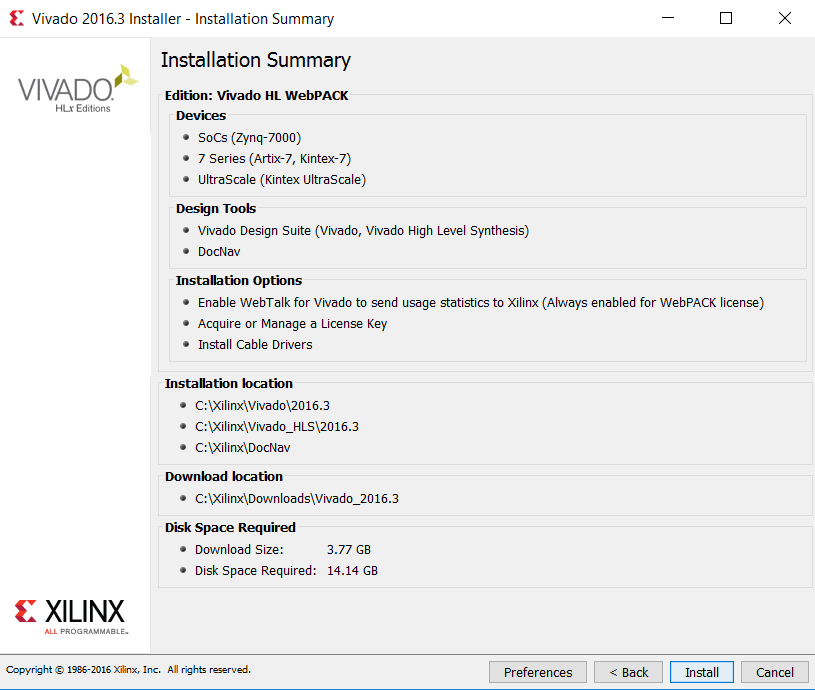The image size is (815, 690).
Task: Click the Xilinx All Programmable logo
Action: [70, 617]
